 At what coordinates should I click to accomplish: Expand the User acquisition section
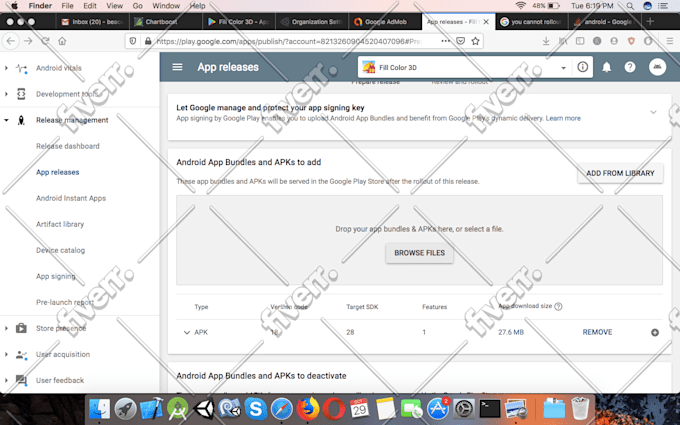click(6, 354)
